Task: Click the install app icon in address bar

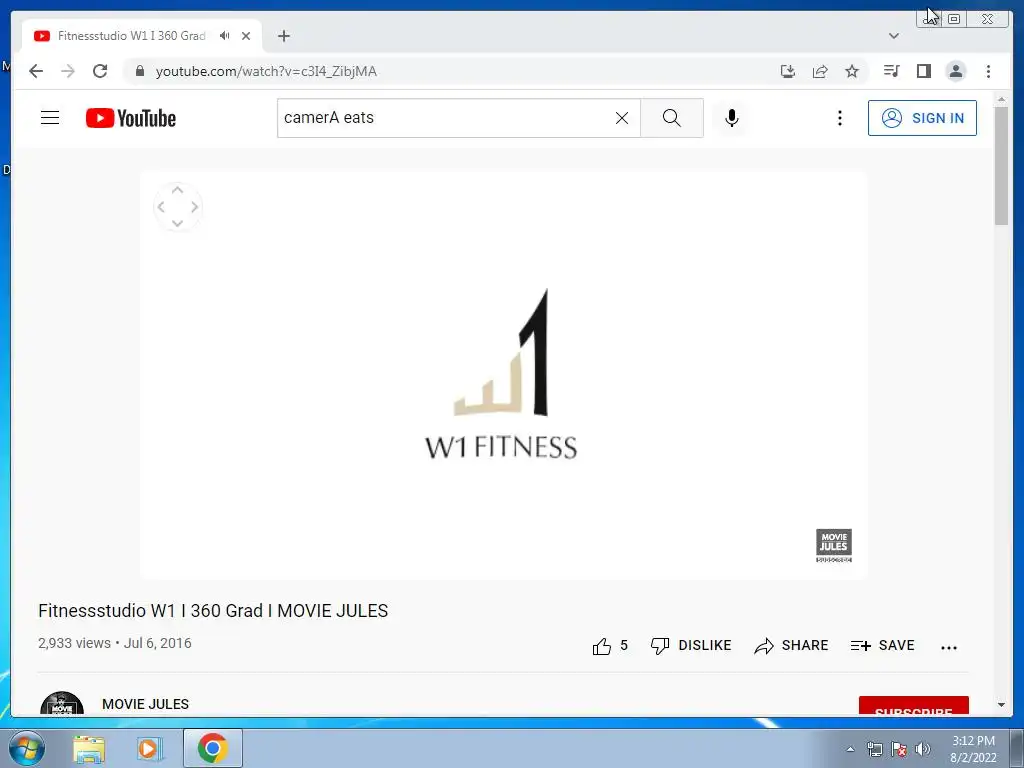Action: (788, 71)
